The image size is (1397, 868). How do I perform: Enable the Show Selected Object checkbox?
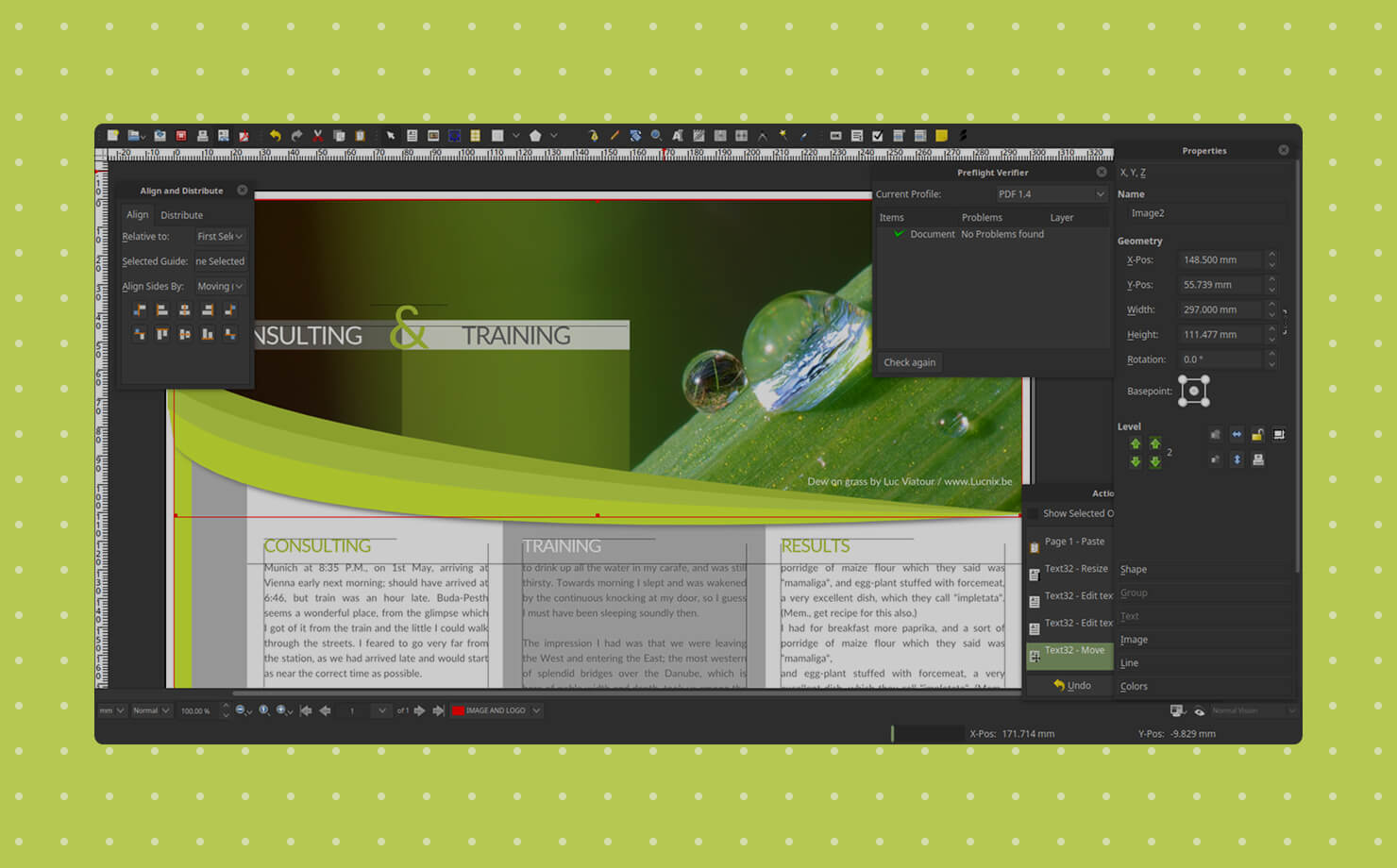1032,513
